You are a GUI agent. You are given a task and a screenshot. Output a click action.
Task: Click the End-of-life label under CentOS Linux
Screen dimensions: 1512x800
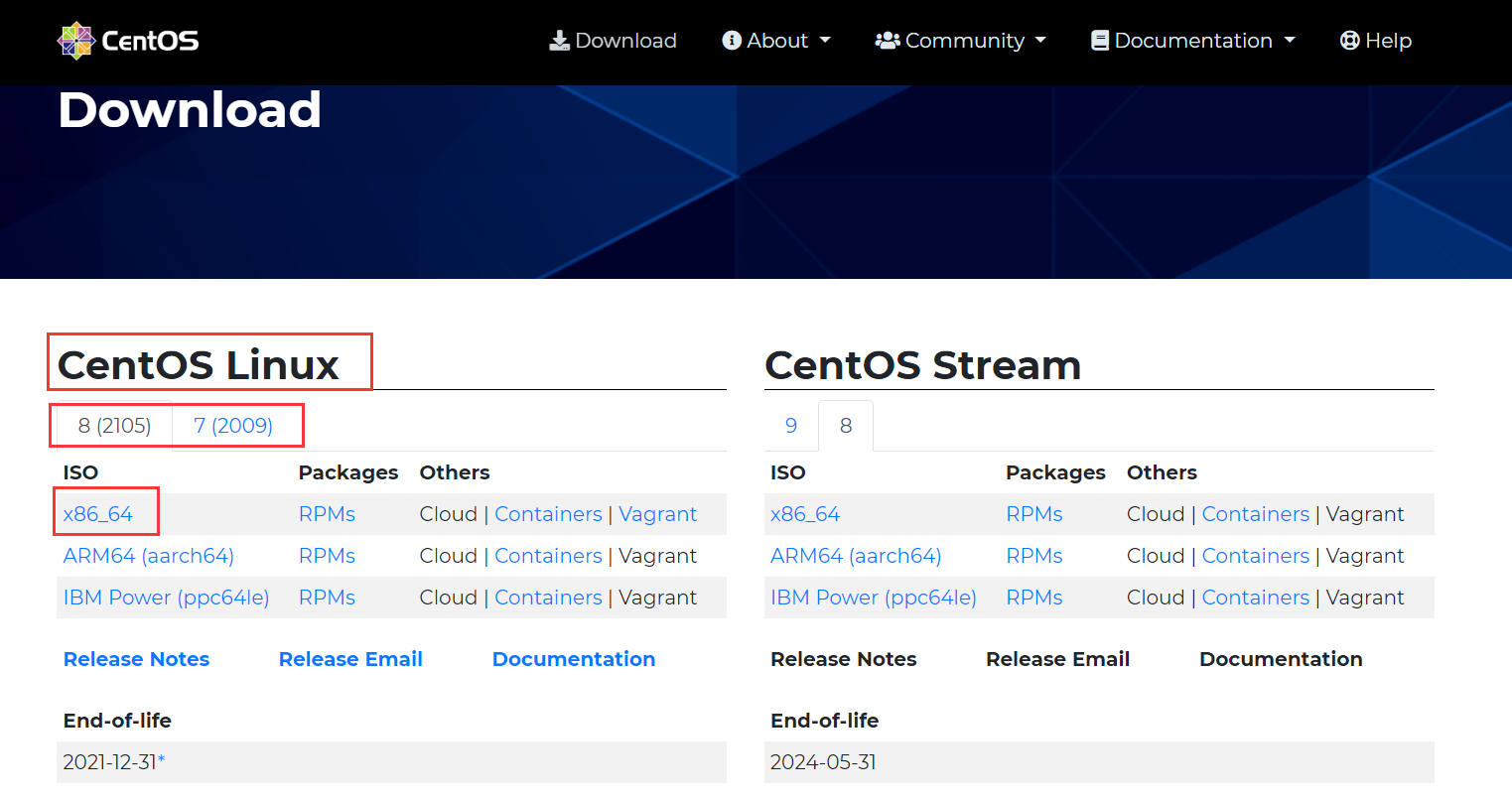pyautogui.click(x=117, y=721)
